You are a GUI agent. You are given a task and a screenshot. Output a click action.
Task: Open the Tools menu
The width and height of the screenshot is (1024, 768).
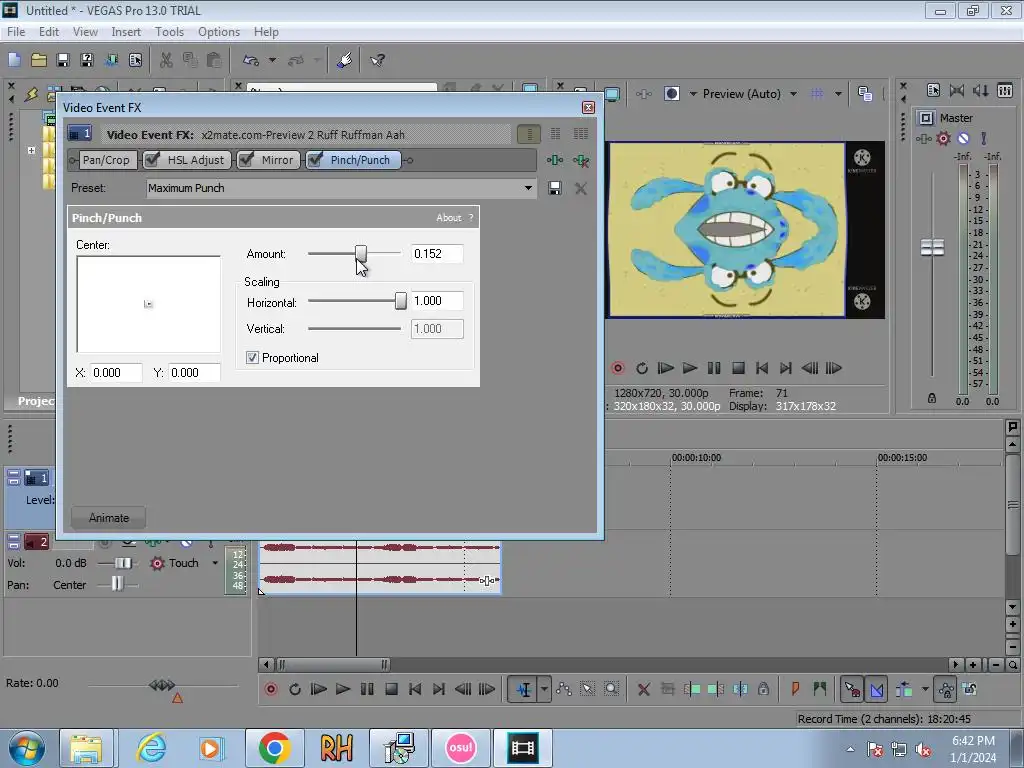click(x=169, y=31)
